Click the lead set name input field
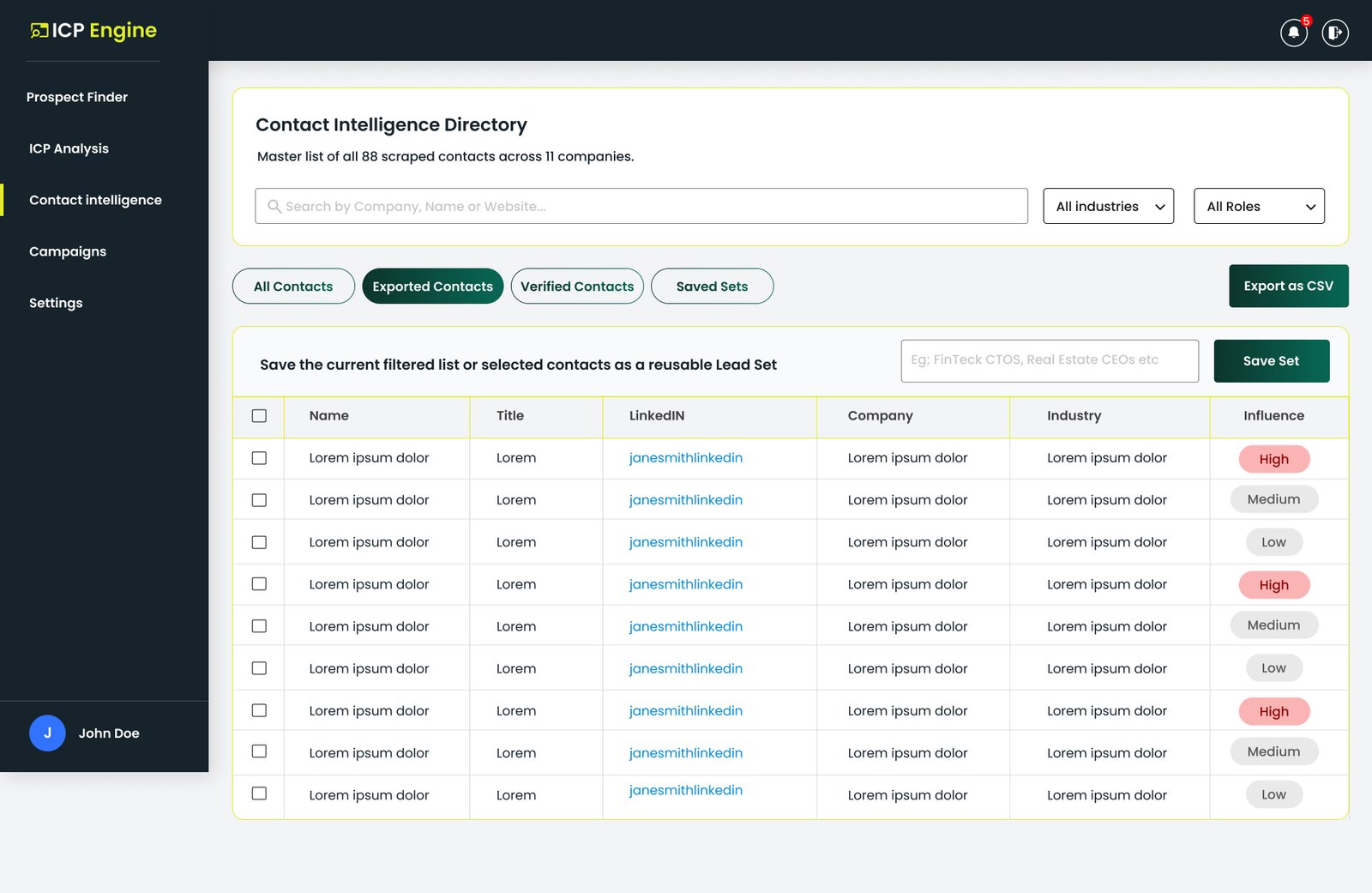1372x893 pixels. [1050, 361]
